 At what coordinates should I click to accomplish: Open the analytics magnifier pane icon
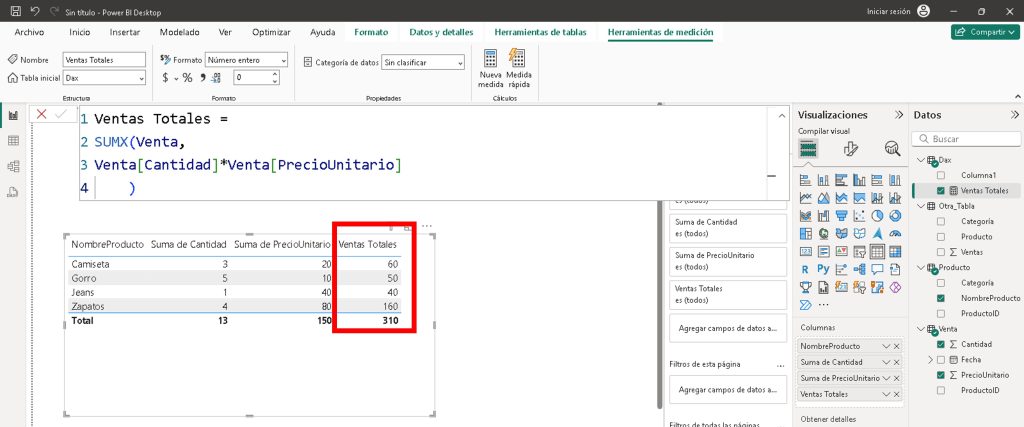coord(891,149)
